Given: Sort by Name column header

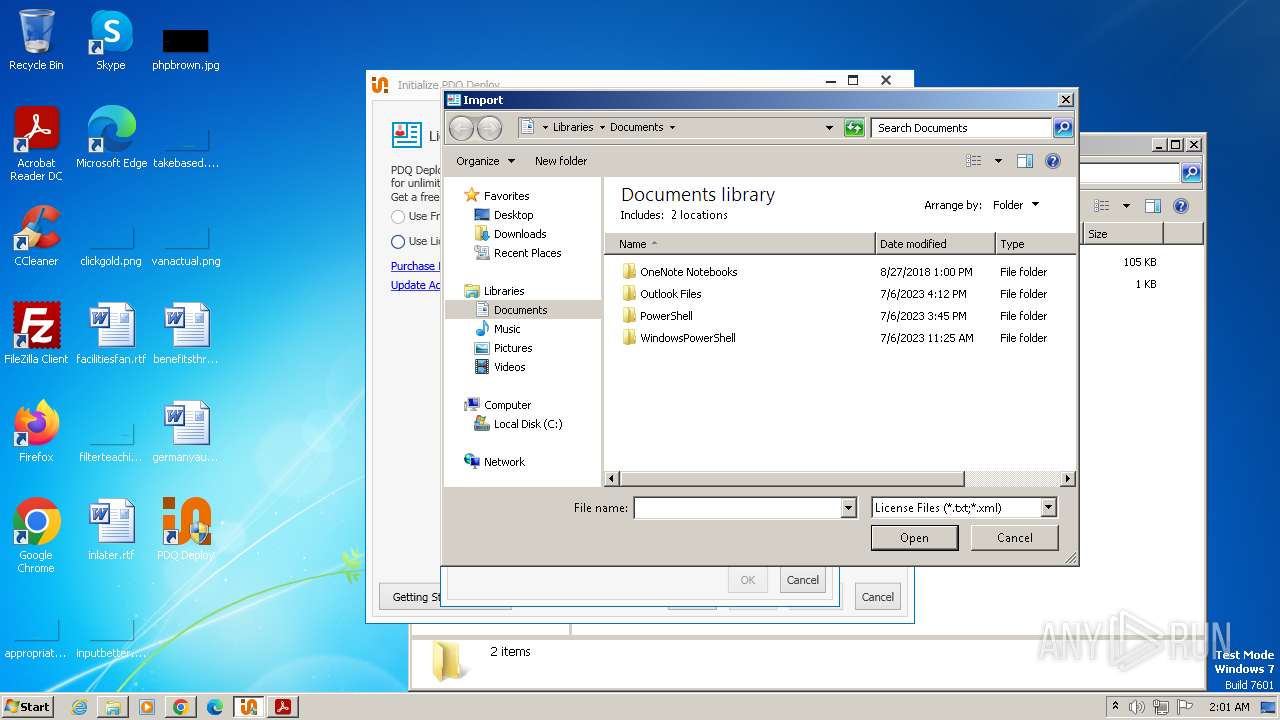Looking at the screenshot, I should tap(740, 244).
